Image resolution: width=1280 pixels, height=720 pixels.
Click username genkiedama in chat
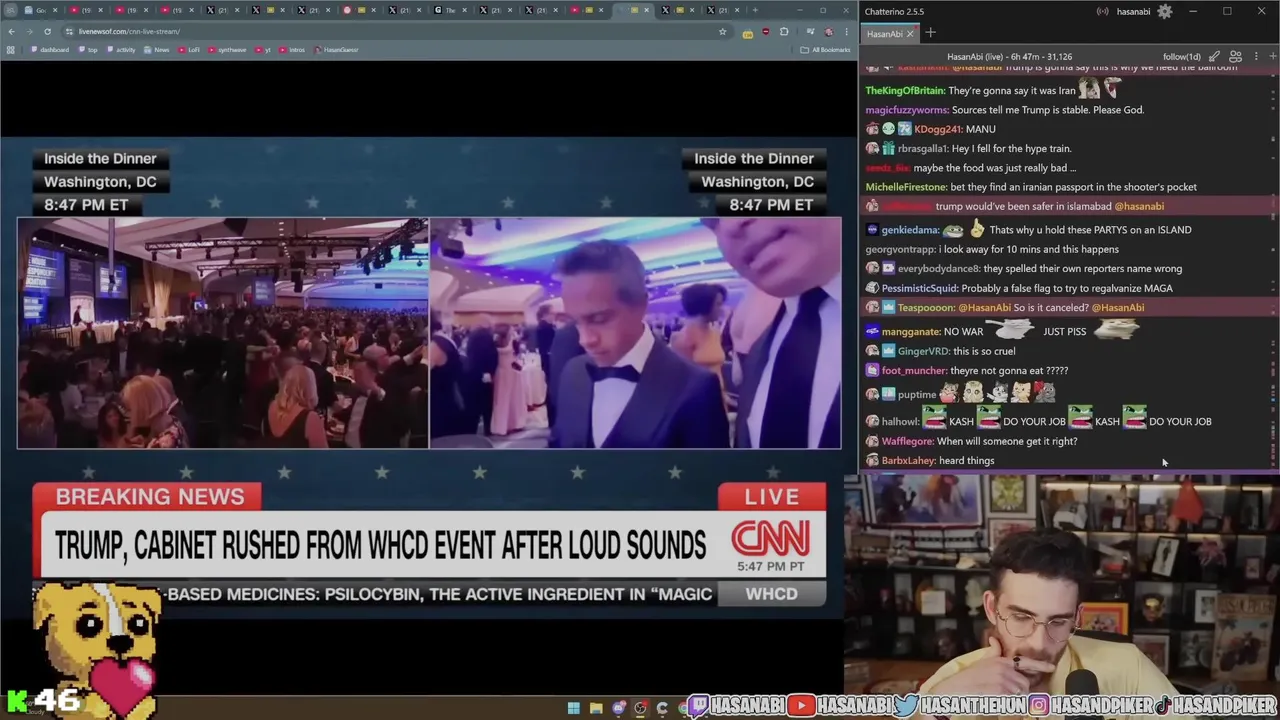(910, 230)
